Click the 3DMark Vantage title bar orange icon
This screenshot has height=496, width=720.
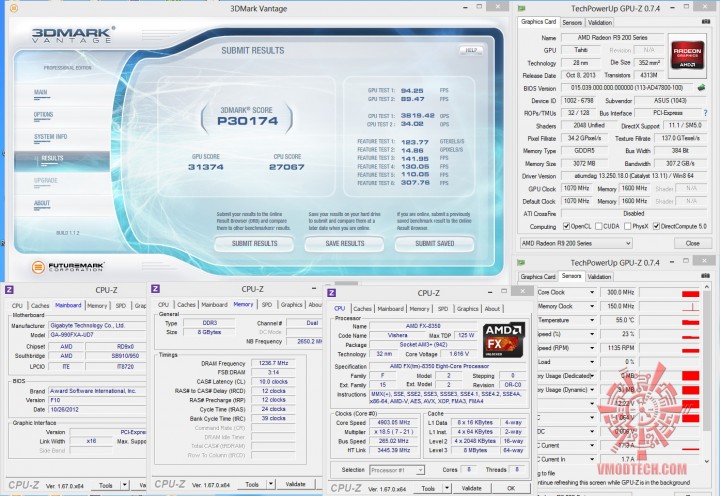tap(14, 8)
